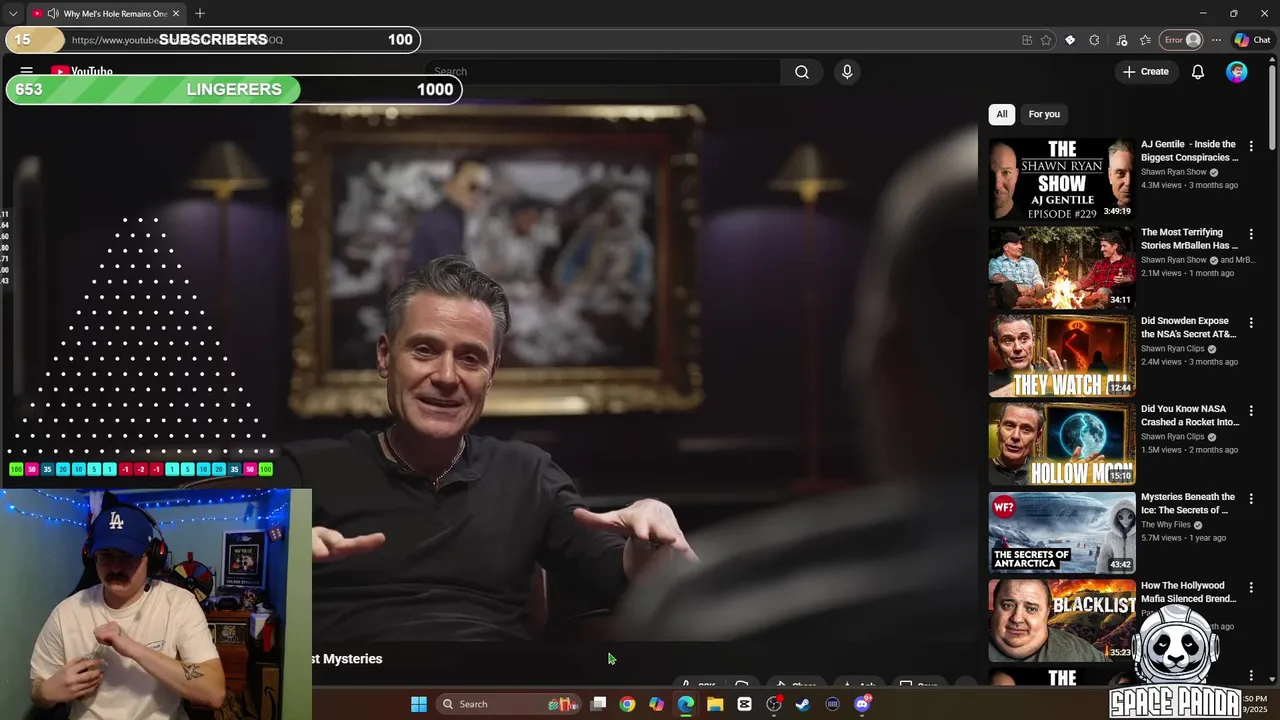Open the YouTube hamburger guide menu
Viewport: 1280px width, 720px height.
click(27, 71)
